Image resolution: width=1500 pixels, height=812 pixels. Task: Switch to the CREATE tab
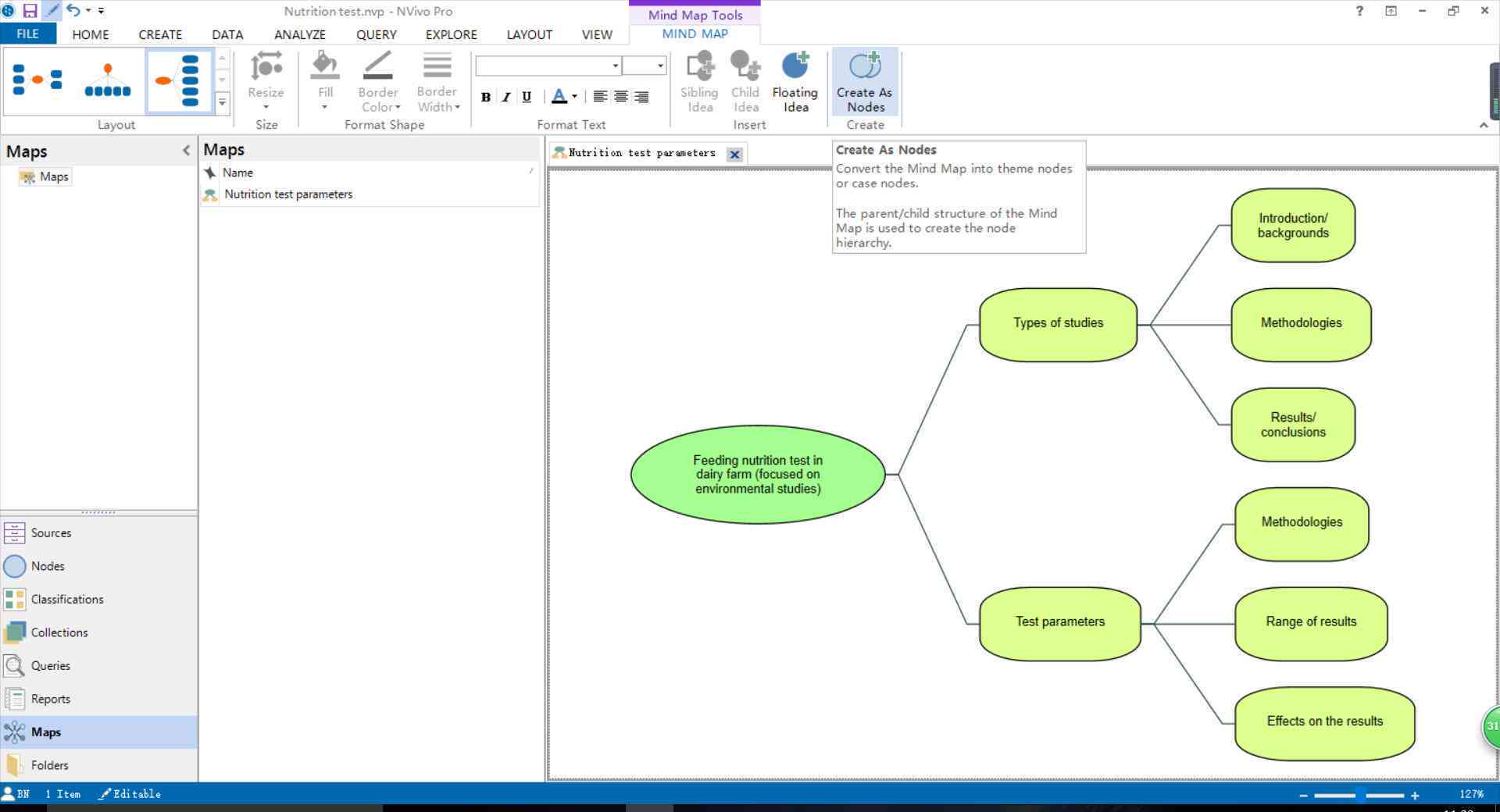(160, 34)
